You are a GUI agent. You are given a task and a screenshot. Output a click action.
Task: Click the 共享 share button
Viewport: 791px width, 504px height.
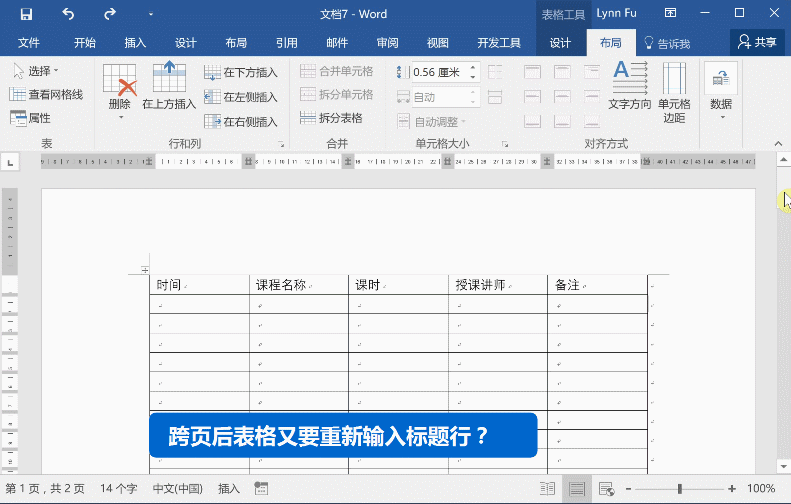tap(757, 42)
